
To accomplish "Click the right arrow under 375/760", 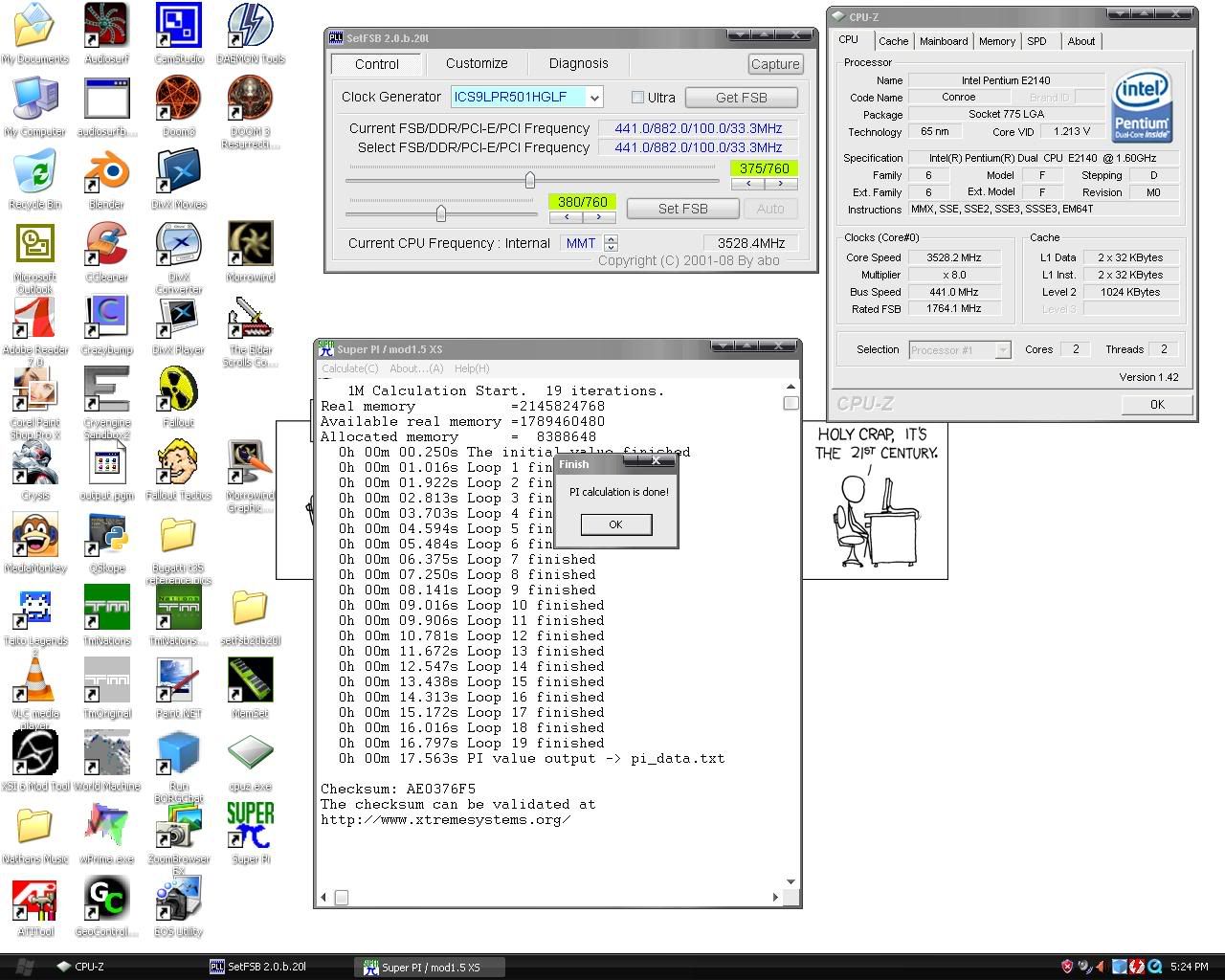I will (781, 183).
